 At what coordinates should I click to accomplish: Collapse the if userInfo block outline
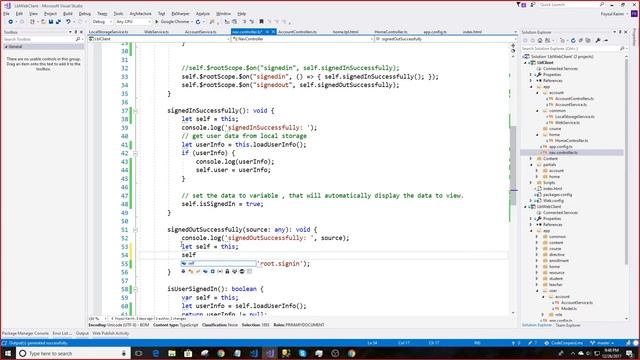pos(136,153)
